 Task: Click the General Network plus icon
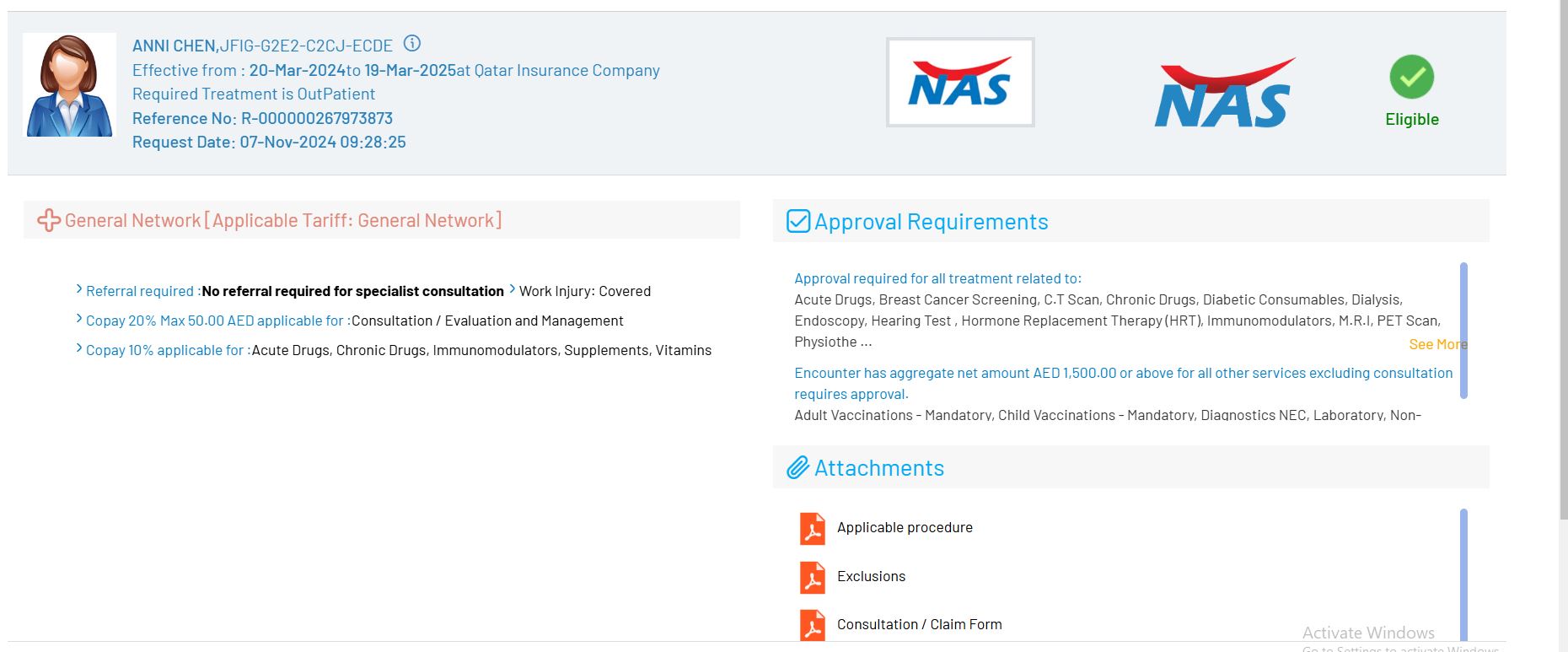pos(48,220)
